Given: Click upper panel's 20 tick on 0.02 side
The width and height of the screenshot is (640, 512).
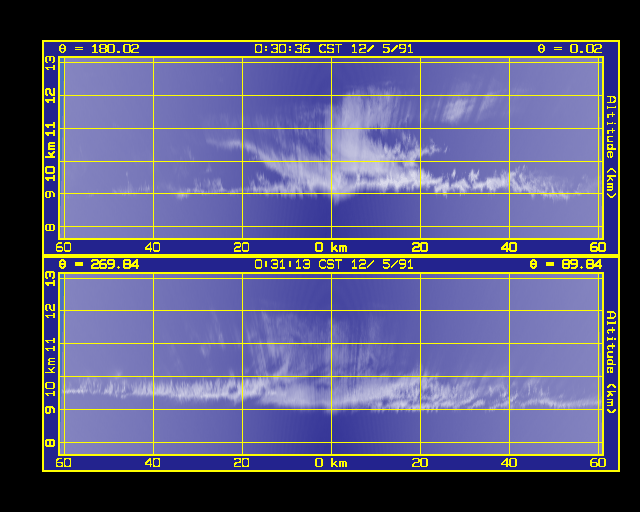Looking at the screenshot, I should [420, 247].
